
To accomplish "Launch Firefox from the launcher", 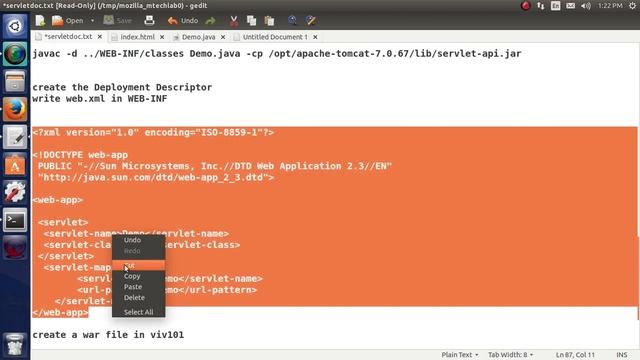I will click(x=15, y=109).
